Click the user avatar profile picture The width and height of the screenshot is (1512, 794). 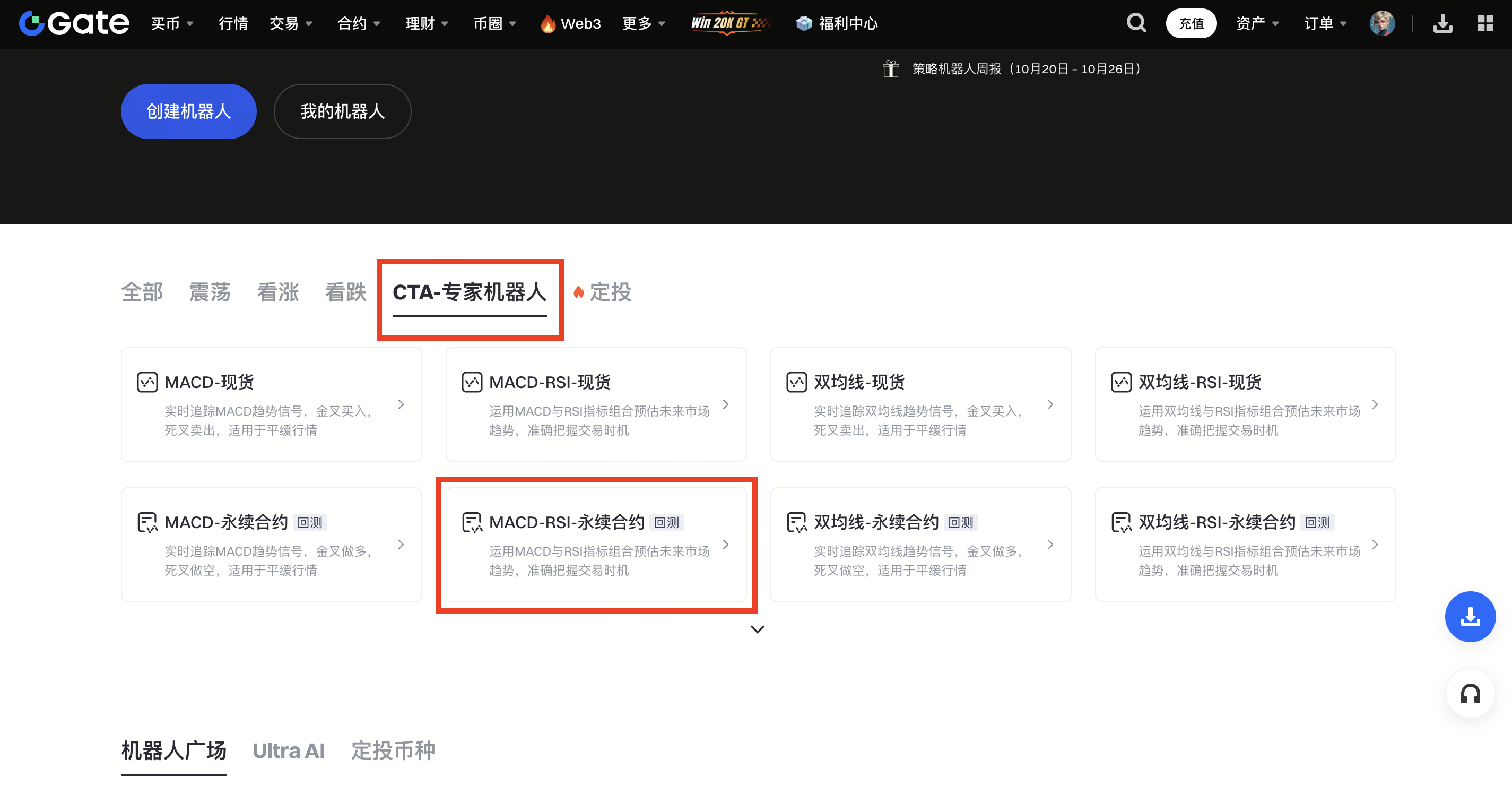1381,23
